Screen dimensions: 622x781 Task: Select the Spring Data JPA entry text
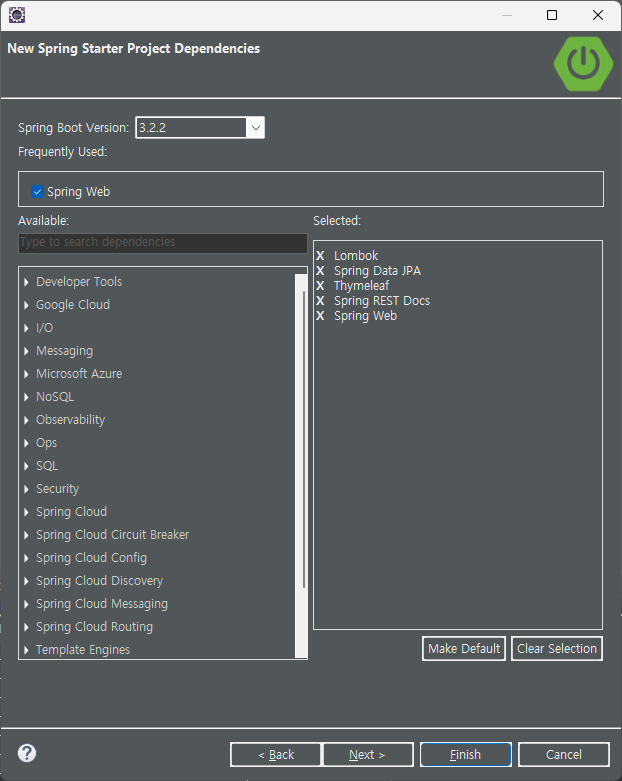(377, 270)
